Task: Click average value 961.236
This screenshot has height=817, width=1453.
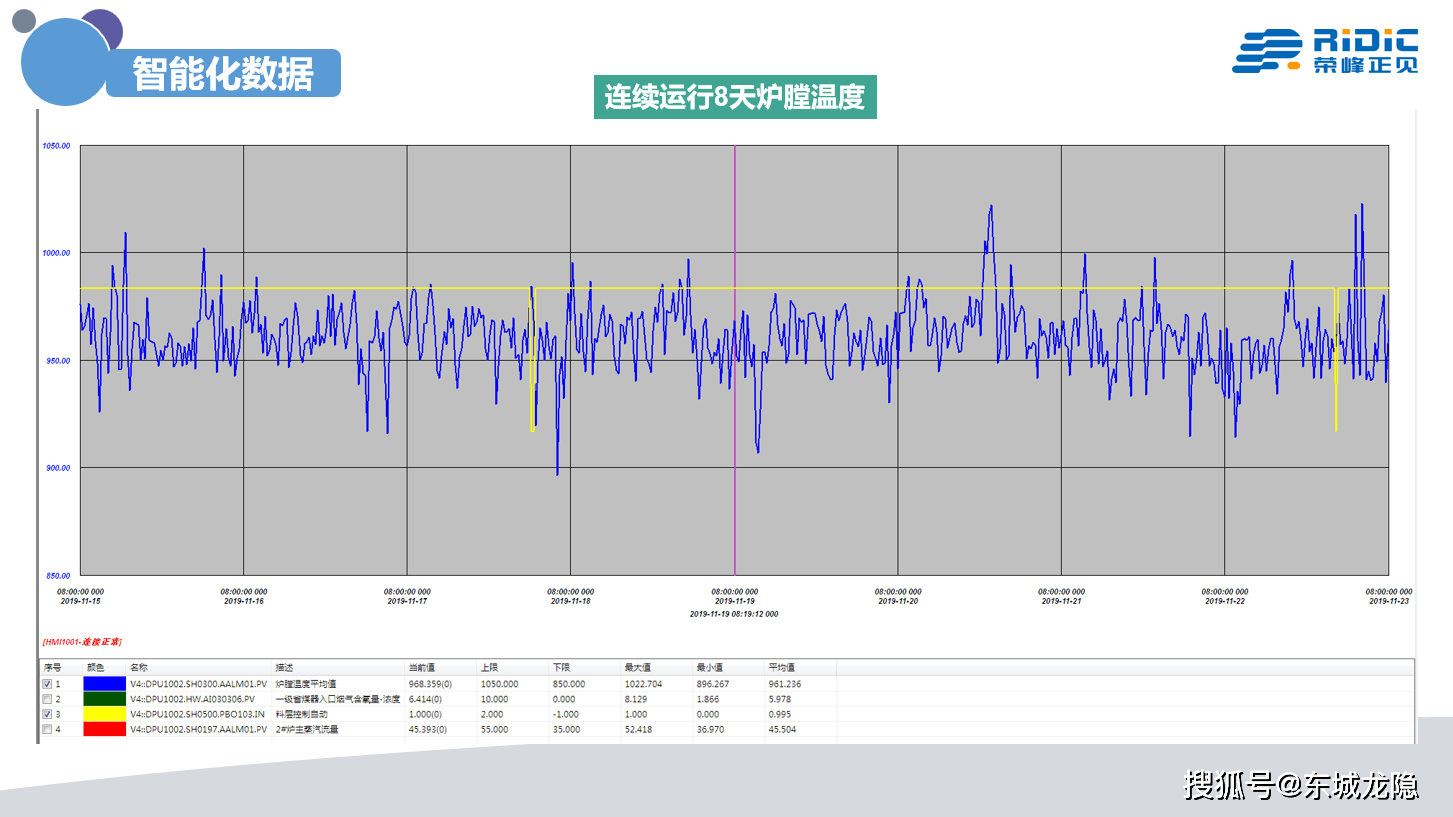Action: [x=785, y=684]
